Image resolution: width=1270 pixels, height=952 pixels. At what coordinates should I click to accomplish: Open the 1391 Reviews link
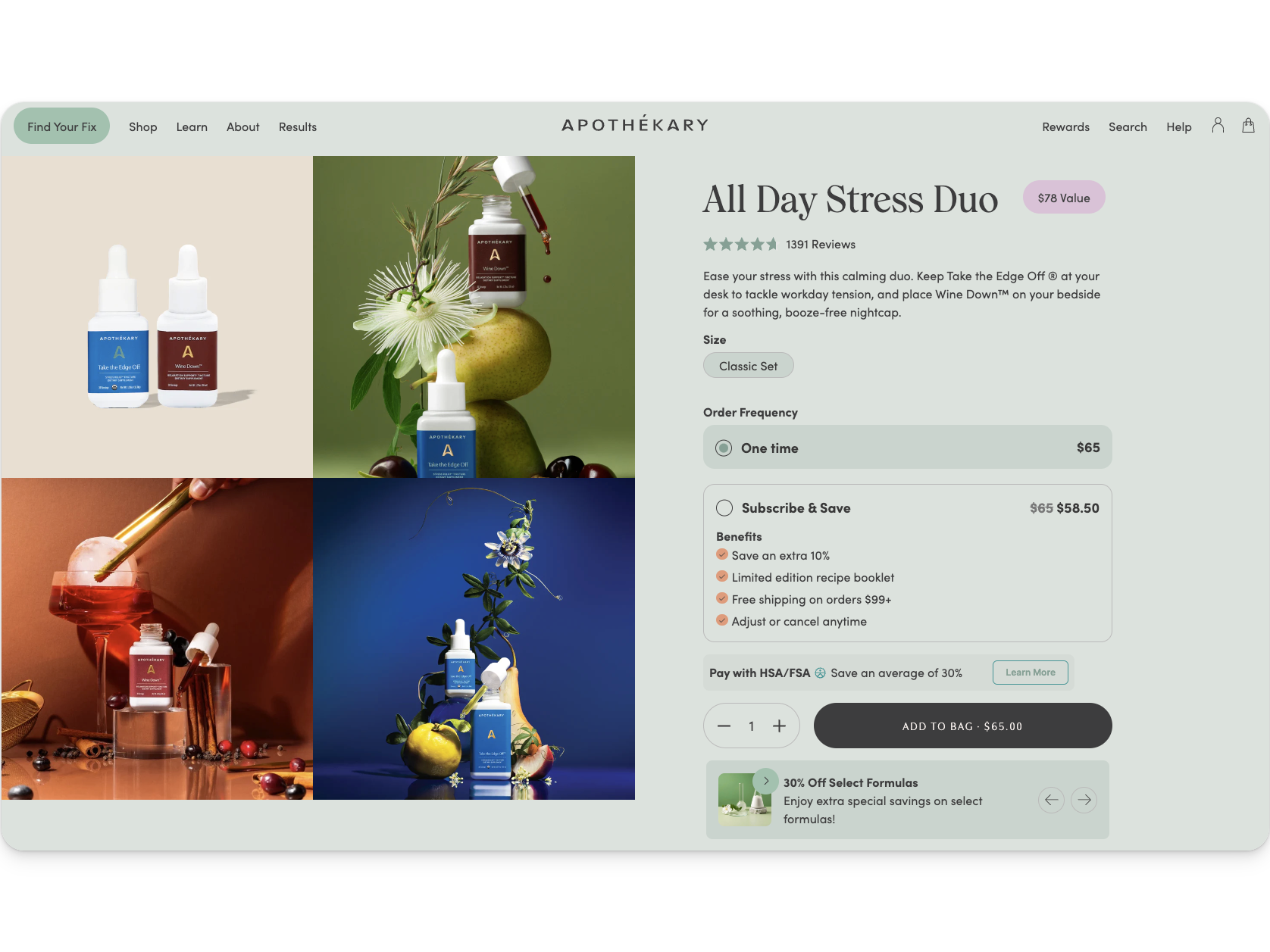pyautogui.click(x=821, y=244)
